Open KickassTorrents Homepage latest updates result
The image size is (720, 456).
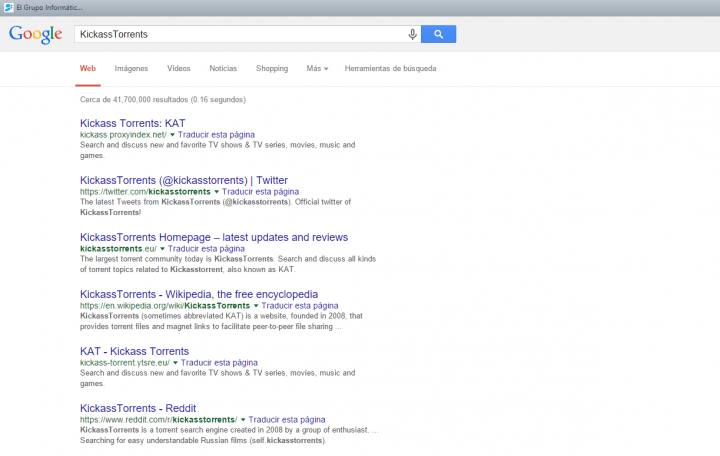point(214,237)
